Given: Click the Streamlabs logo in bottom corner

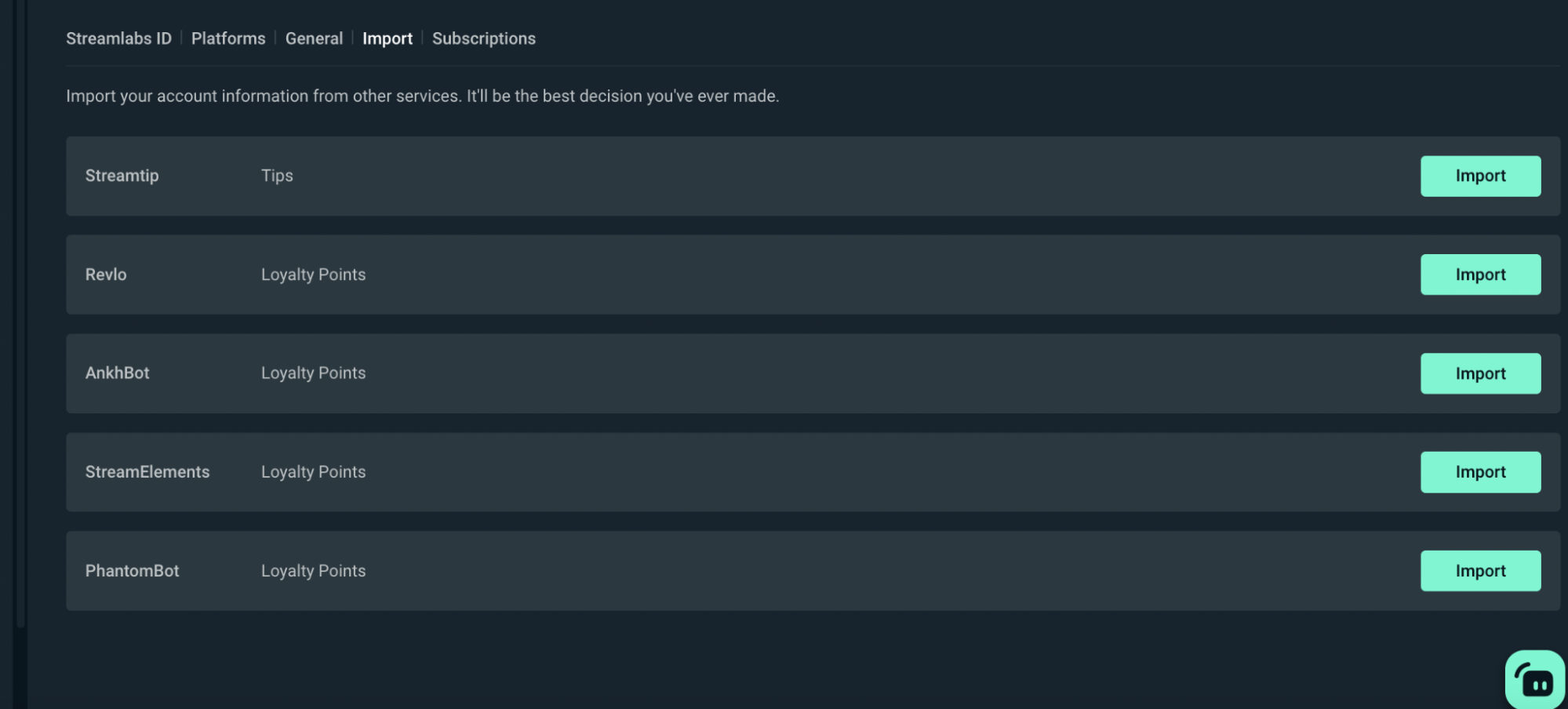Looking at the screenshot, I should pyautogui.click(x=1535, y=678).
